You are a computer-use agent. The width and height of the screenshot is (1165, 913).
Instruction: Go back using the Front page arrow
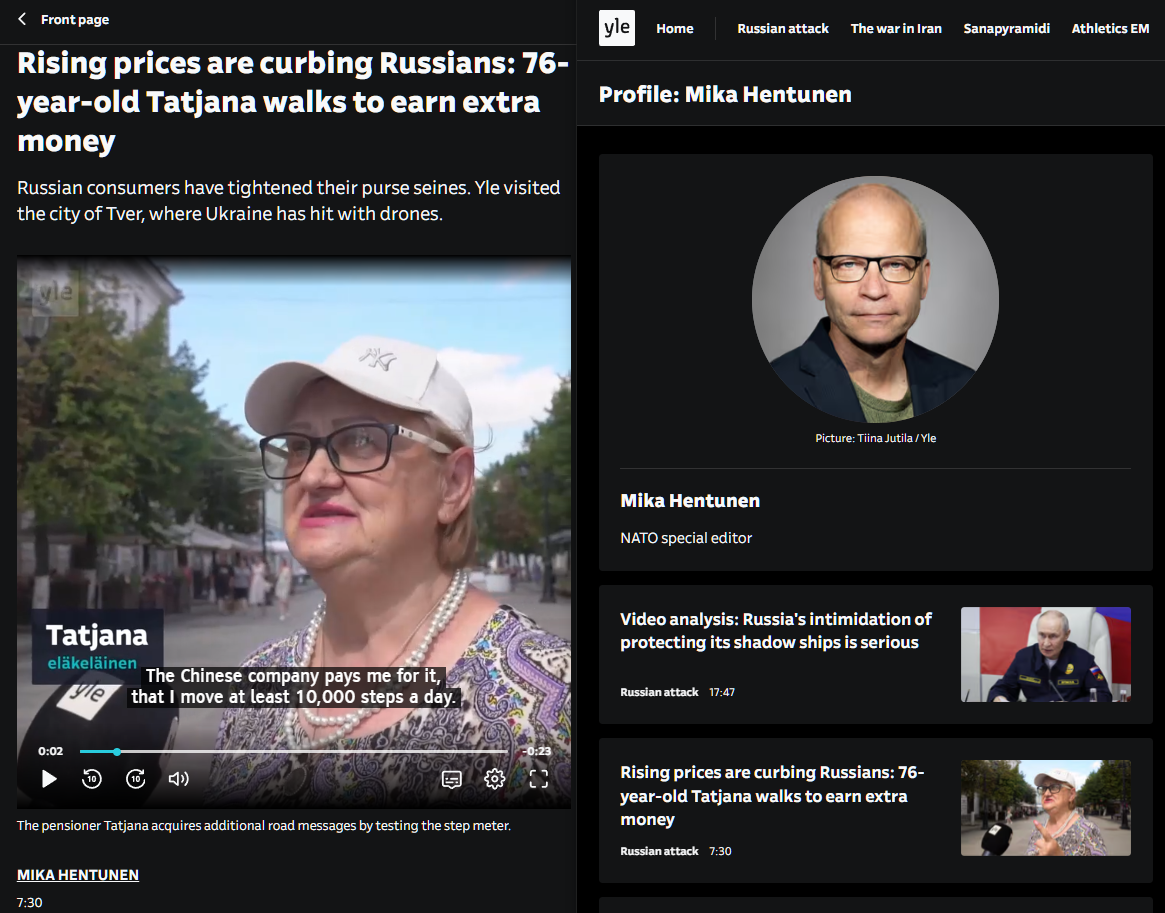click(x=22, y=19)
